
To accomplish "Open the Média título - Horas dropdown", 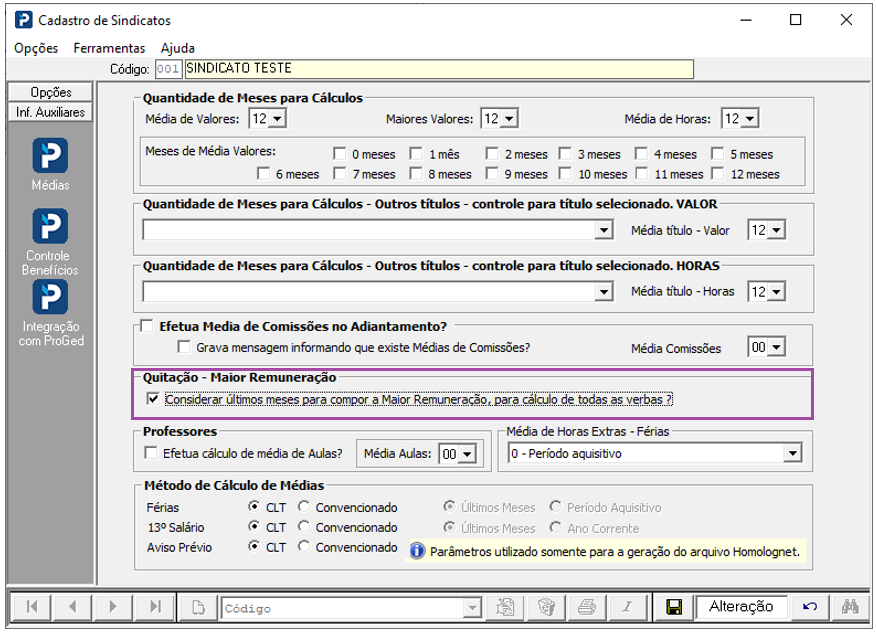I will click(x=777, y=291).
